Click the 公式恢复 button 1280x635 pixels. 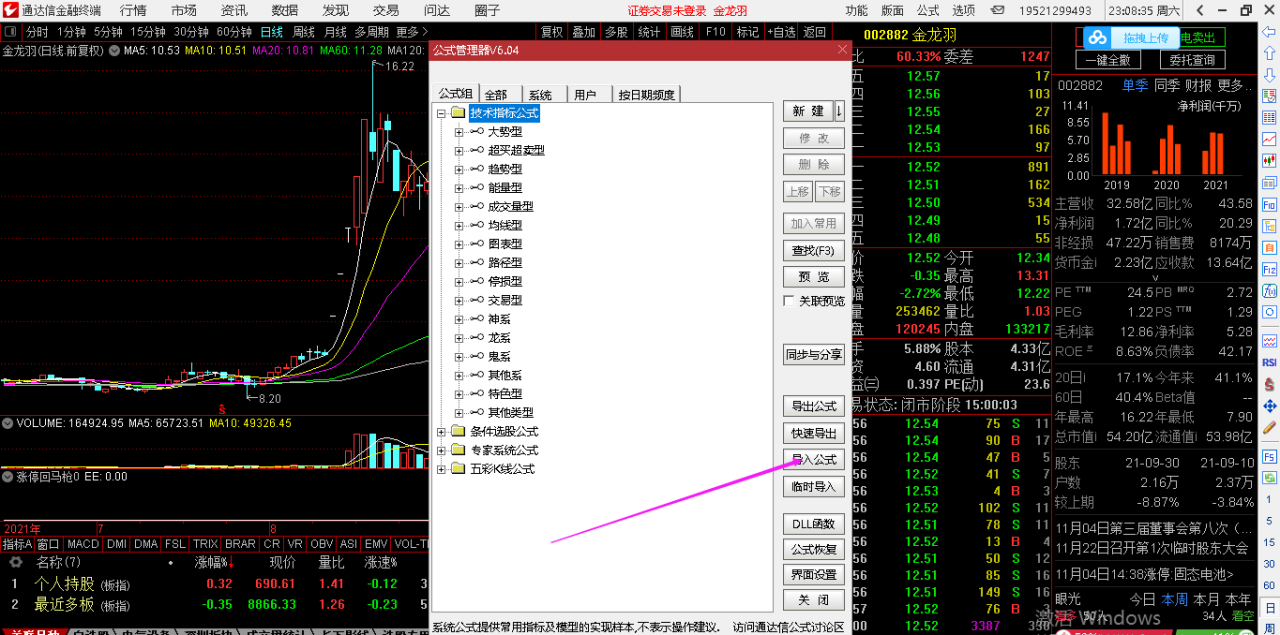click(814, 549)
